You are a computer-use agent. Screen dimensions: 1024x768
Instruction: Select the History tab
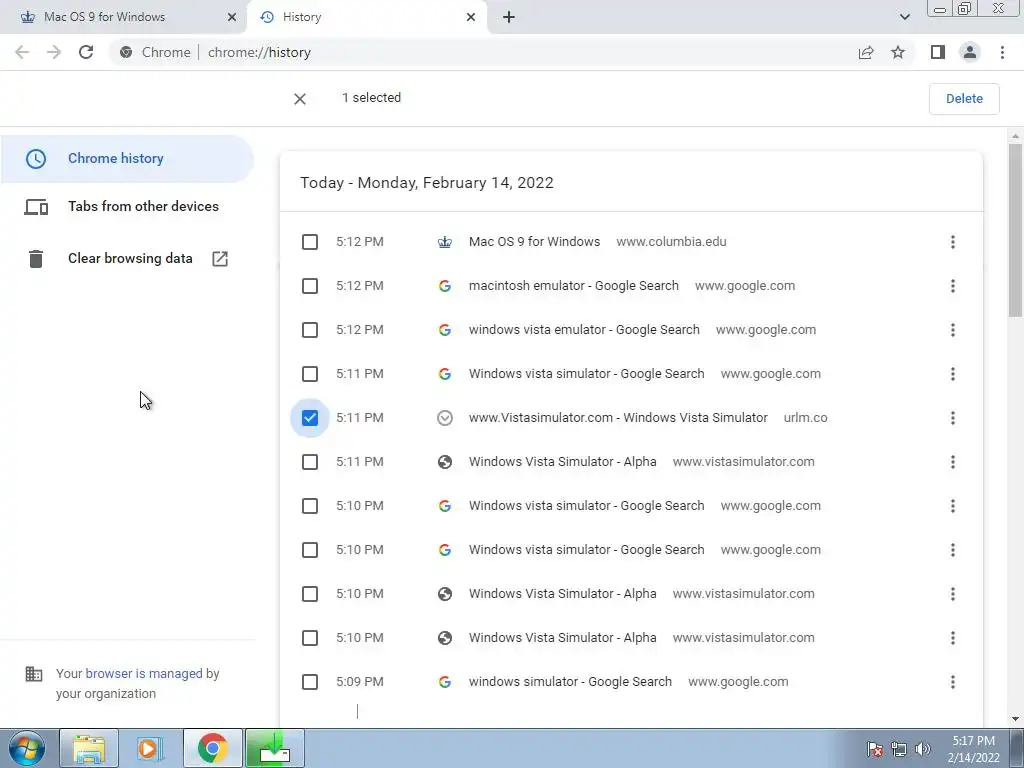click(368, 17)
